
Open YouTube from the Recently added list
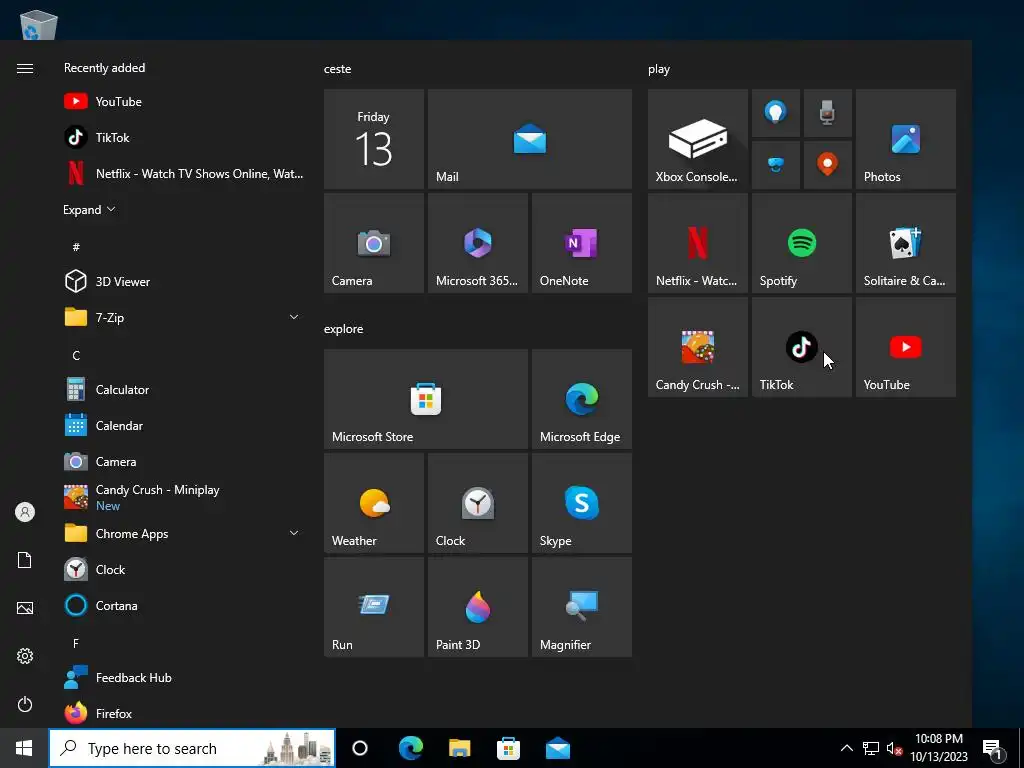[x=183, y=101]
